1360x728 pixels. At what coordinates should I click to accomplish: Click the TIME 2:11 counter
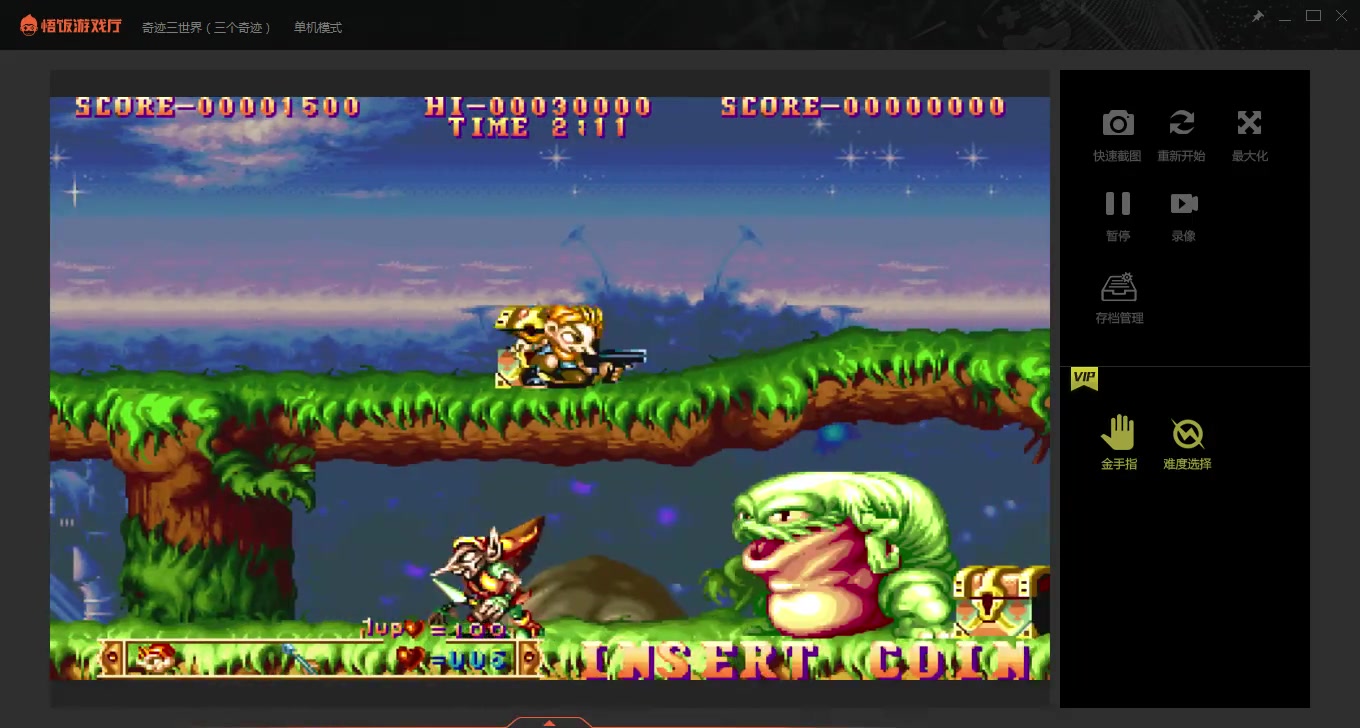coord(538,128)
